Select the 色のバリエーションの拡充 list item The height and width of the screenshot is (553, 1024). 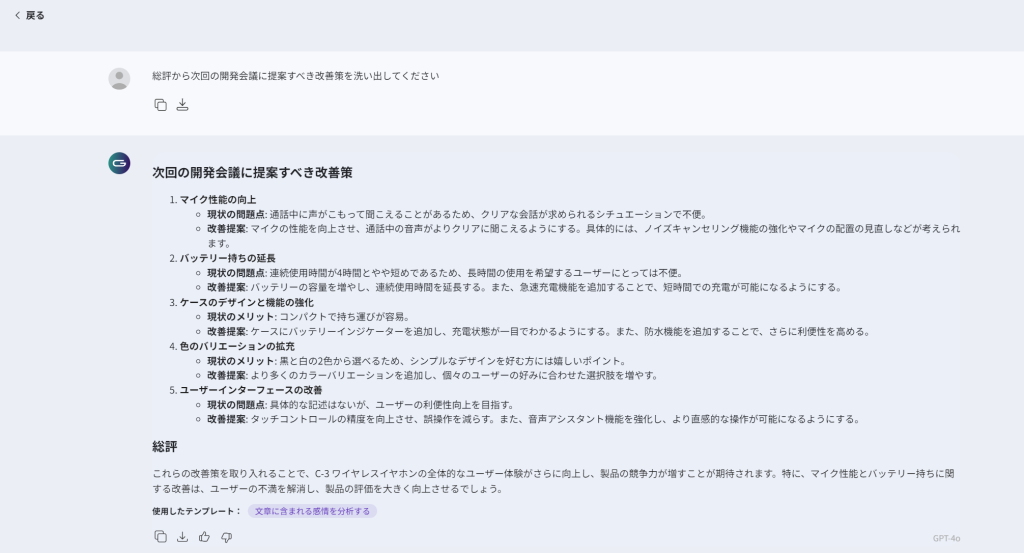coord(236,346)
